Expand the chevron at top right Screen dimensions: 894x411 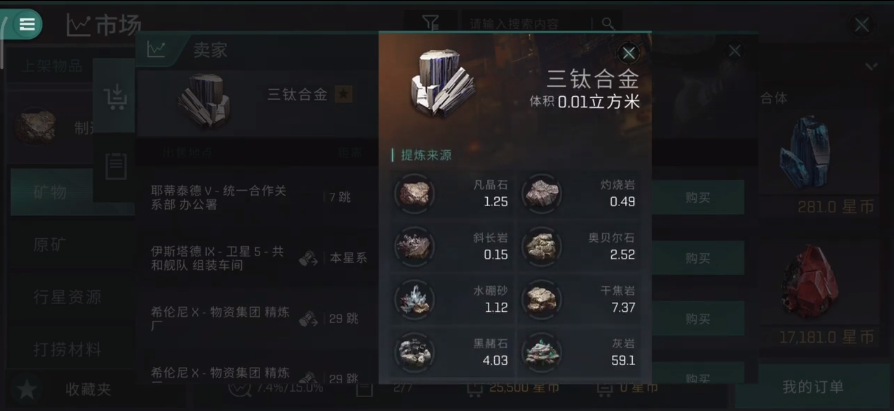[871, 67]
